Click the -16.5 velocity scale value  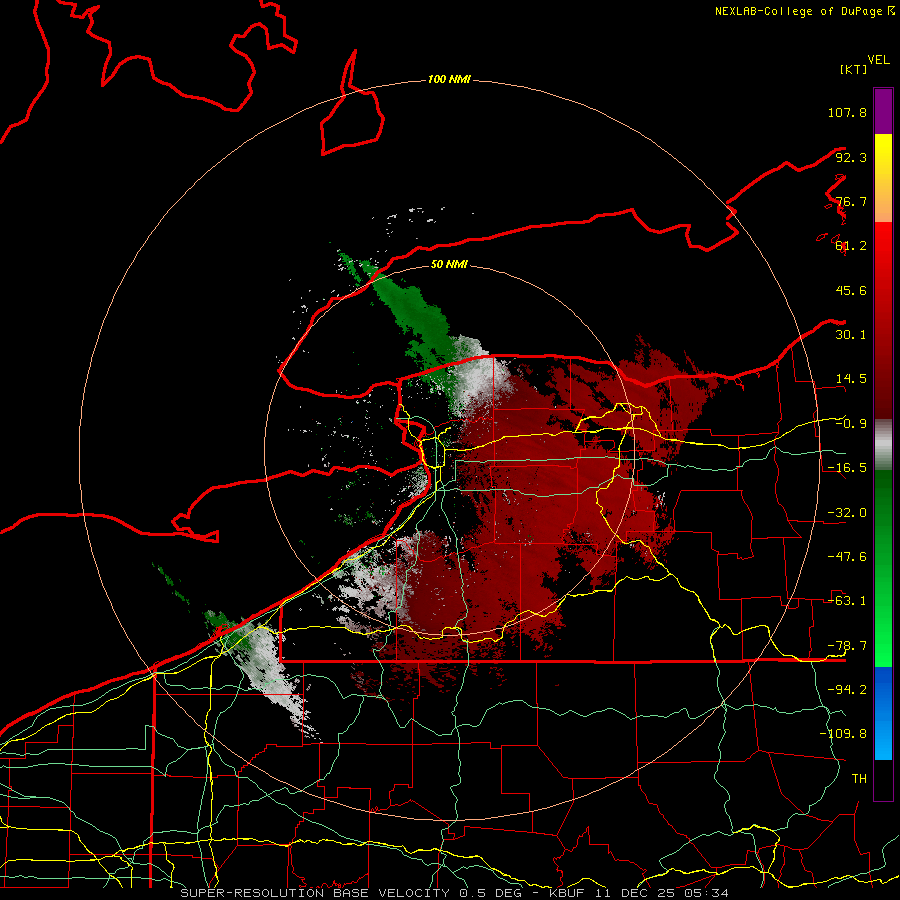pos(847,468)
